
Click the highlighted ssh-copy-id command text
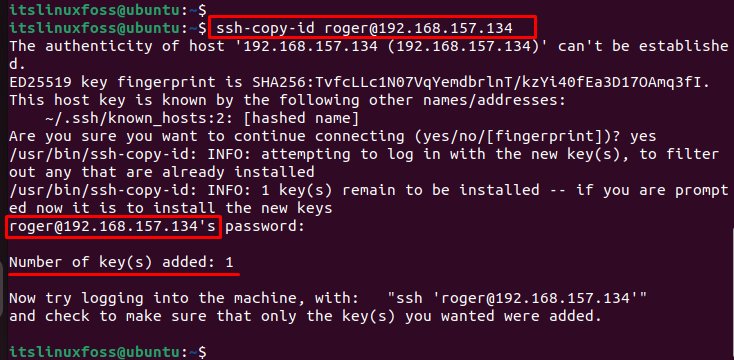364,28
